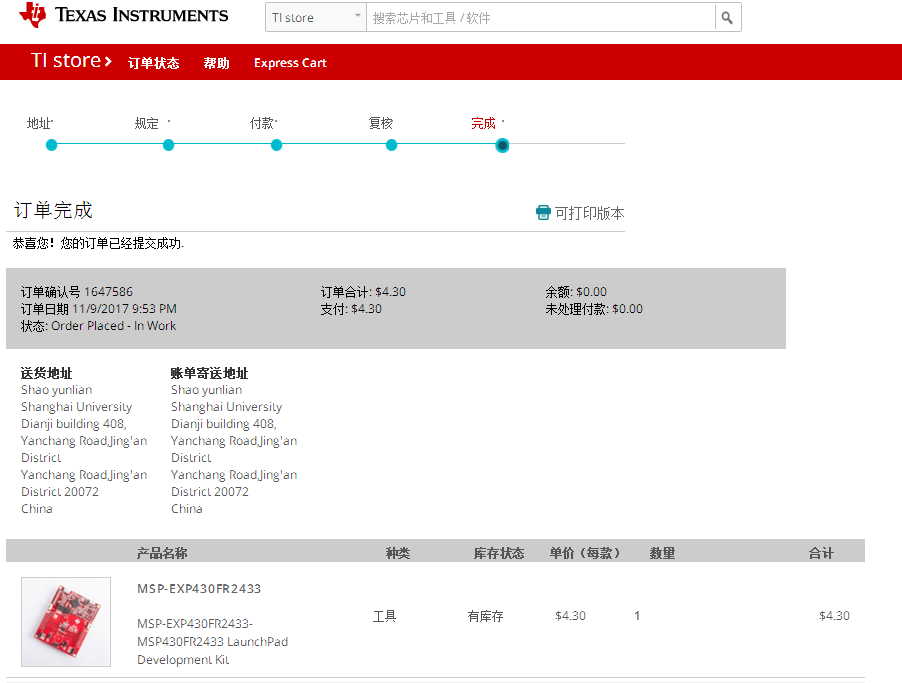Click the MSP-EXP430FR2433 board thumbnail
The image size is (902, 683).
pos(66,622)
